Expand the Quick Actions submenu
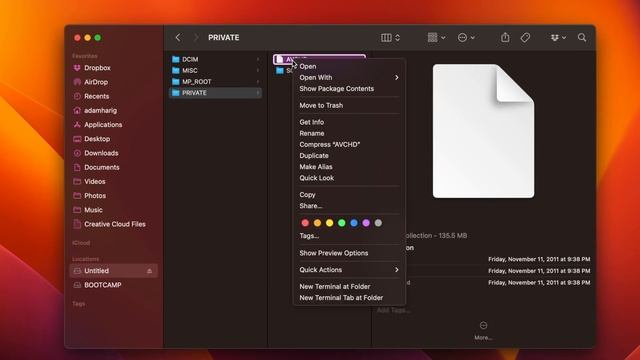This screenshot has height=360, width=640. coord(349,270)
